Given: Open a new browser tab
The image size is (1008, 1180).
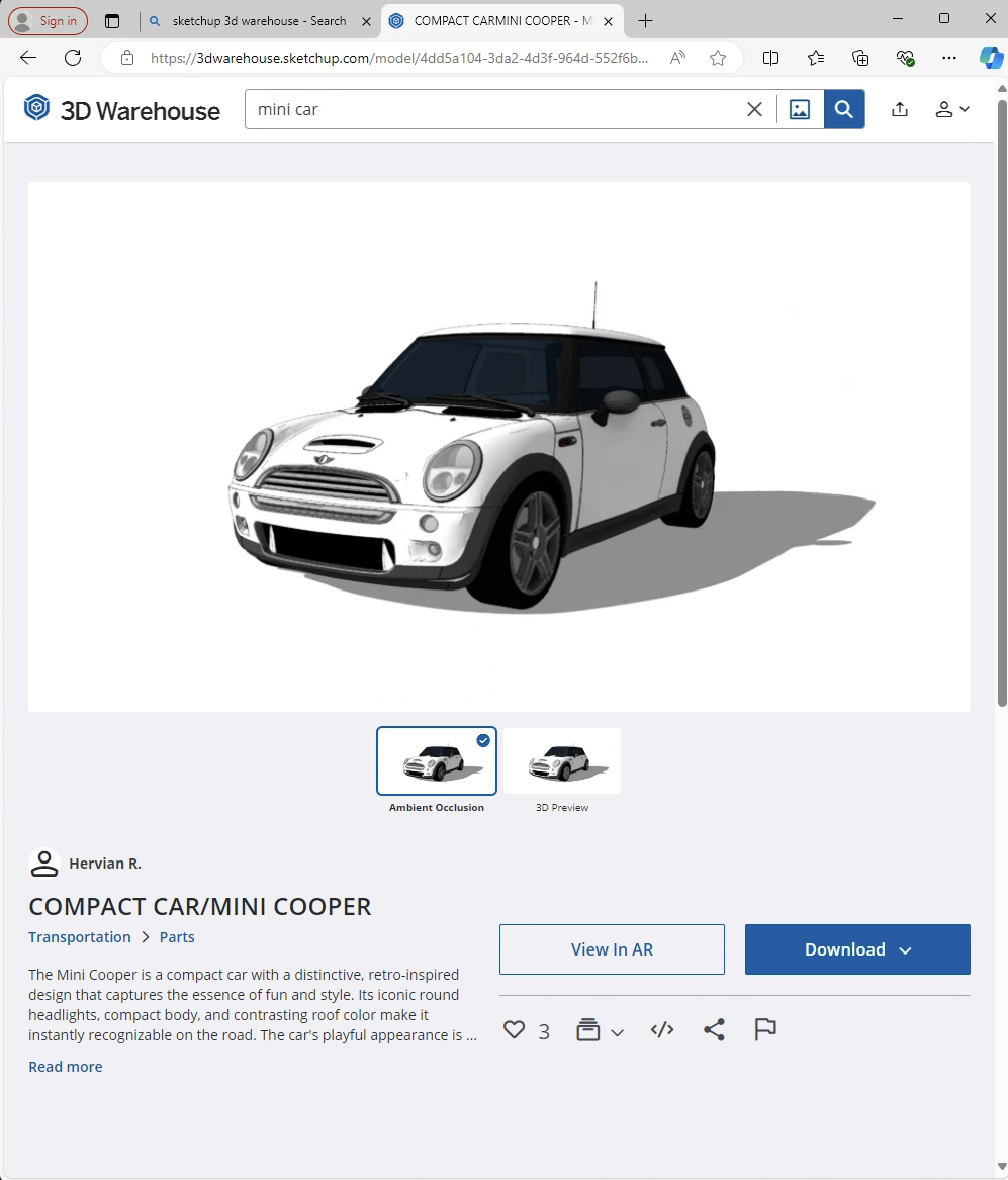Looking at the screenshot, I should pos(645,21).
